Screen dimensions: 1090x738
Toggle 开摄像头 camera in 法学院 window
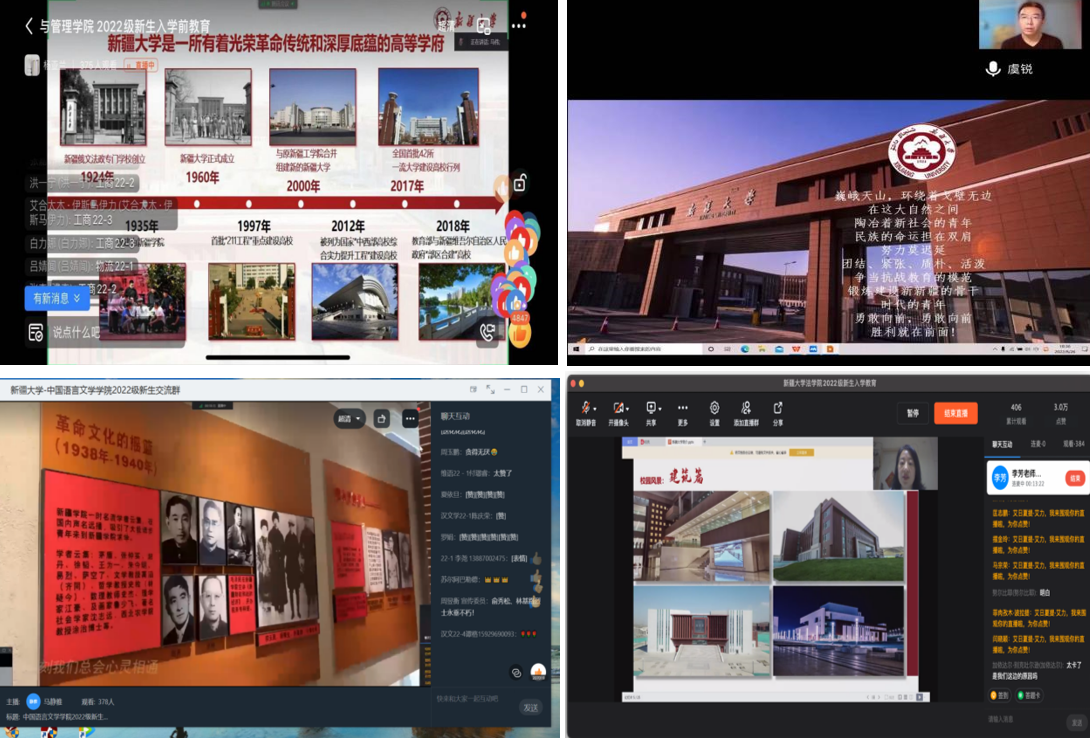tap(617, 413)
